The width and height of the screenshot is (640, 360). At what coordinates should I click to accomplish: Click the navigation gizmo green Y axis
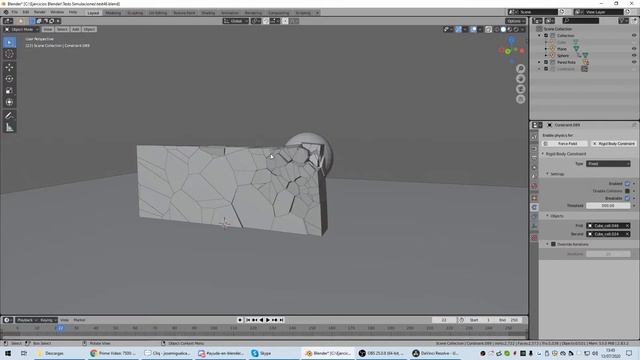coord(508,51)
